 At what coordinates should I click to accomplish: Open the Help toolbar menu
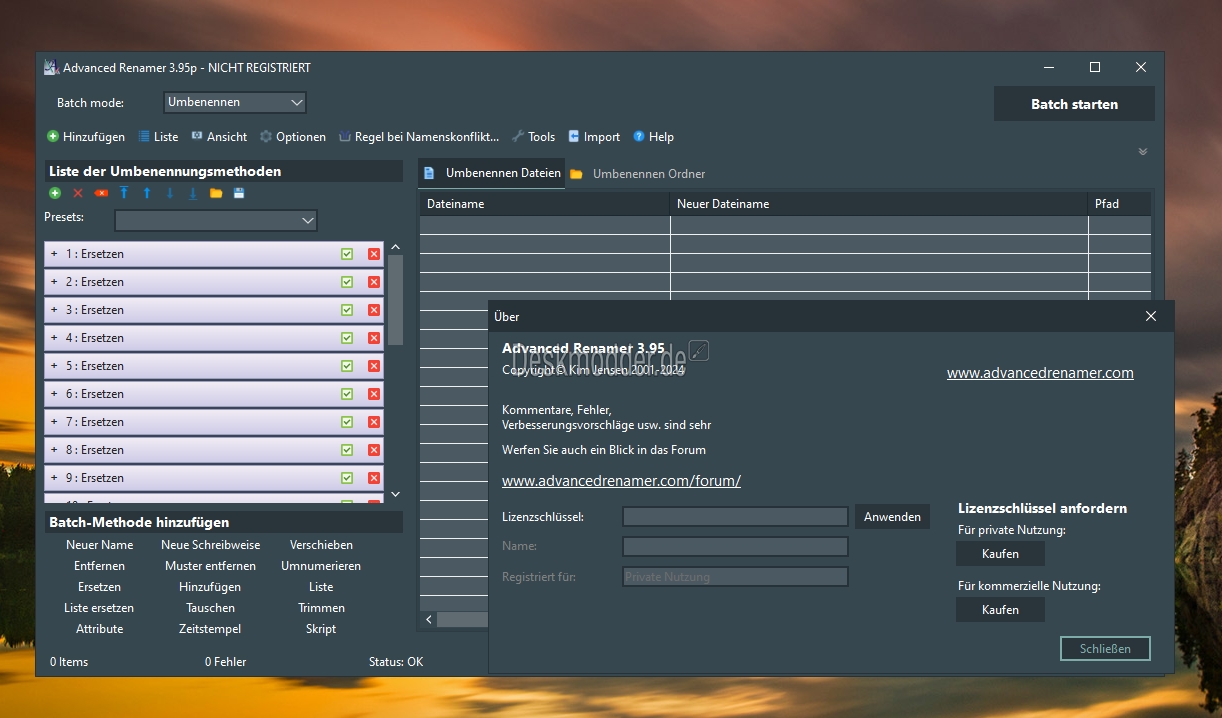pos(653,137)
